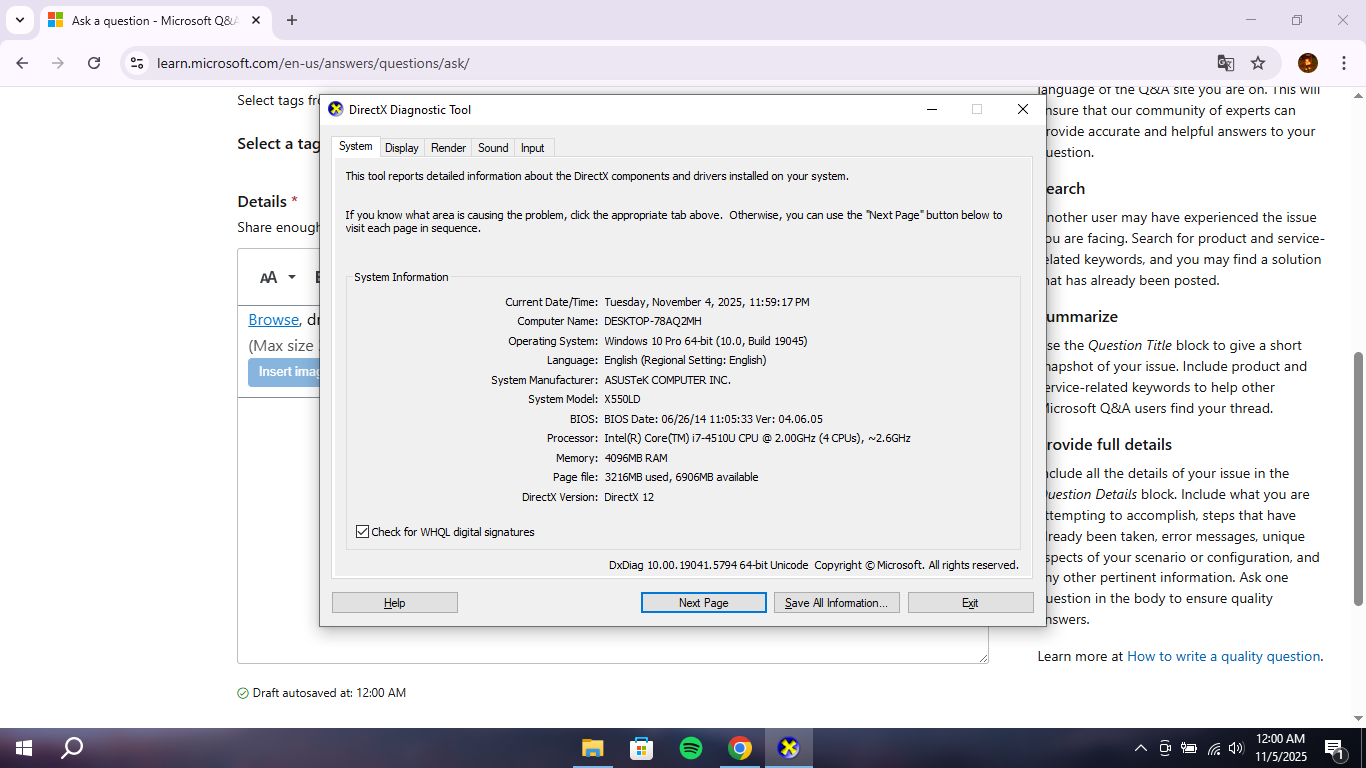Viewport: 1366px width, 768px height.
Task: Click the Meet Now tray icon
Action: [1165, 748]
